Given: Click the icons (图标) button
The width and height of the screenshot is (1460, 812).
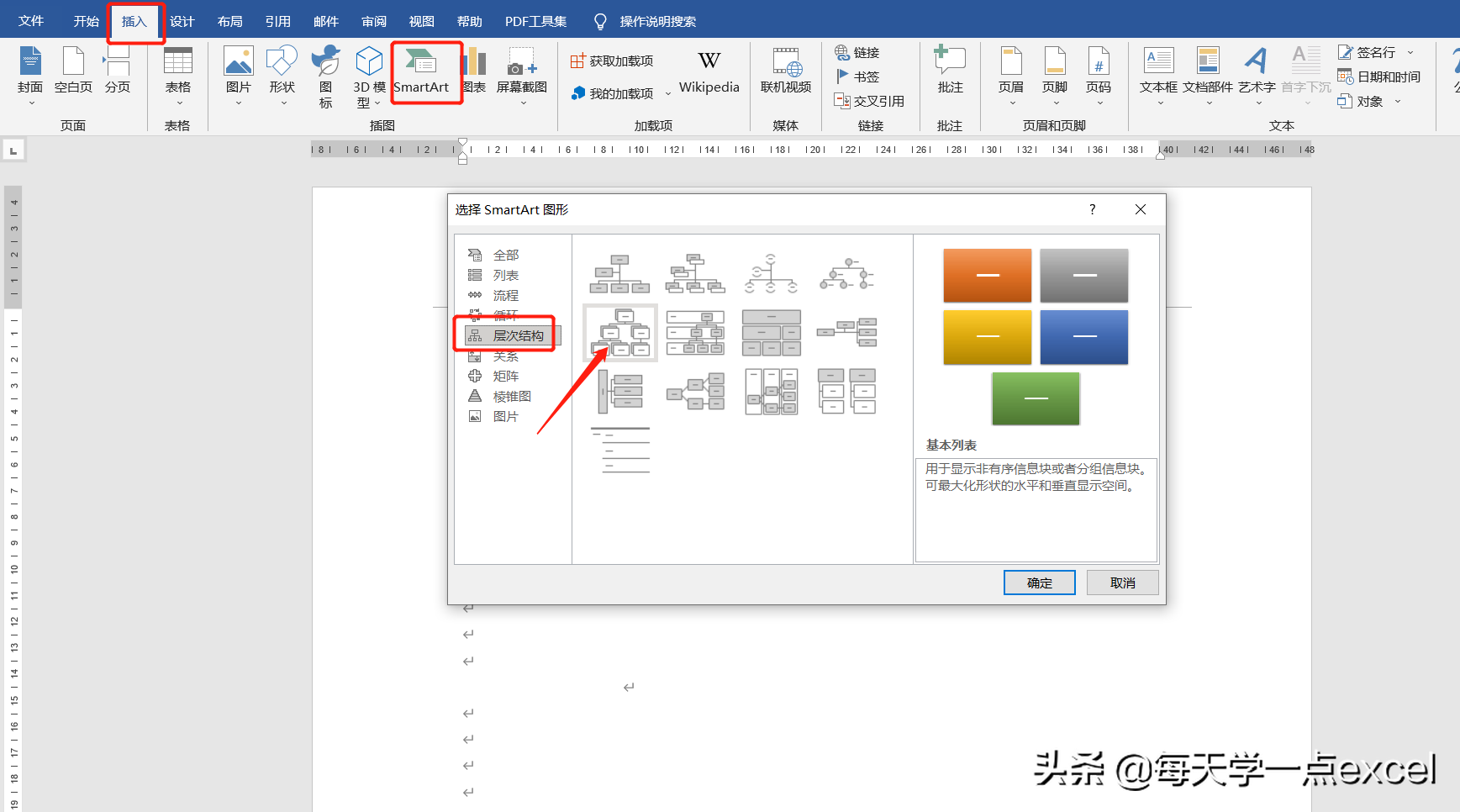Looking at the screenshot, I should pos(326,76).
